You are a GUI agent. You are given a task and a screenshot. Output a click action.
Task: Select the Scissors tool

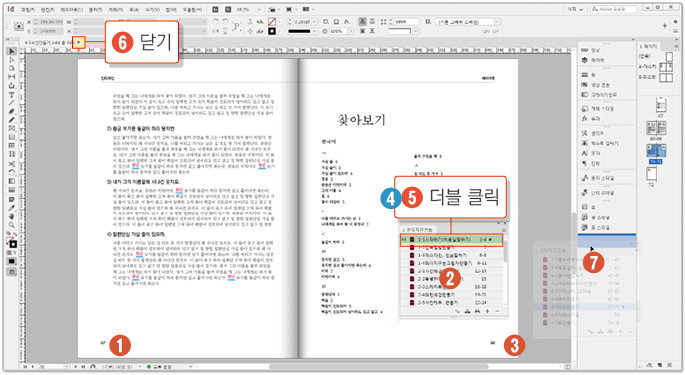pos(12,164)
